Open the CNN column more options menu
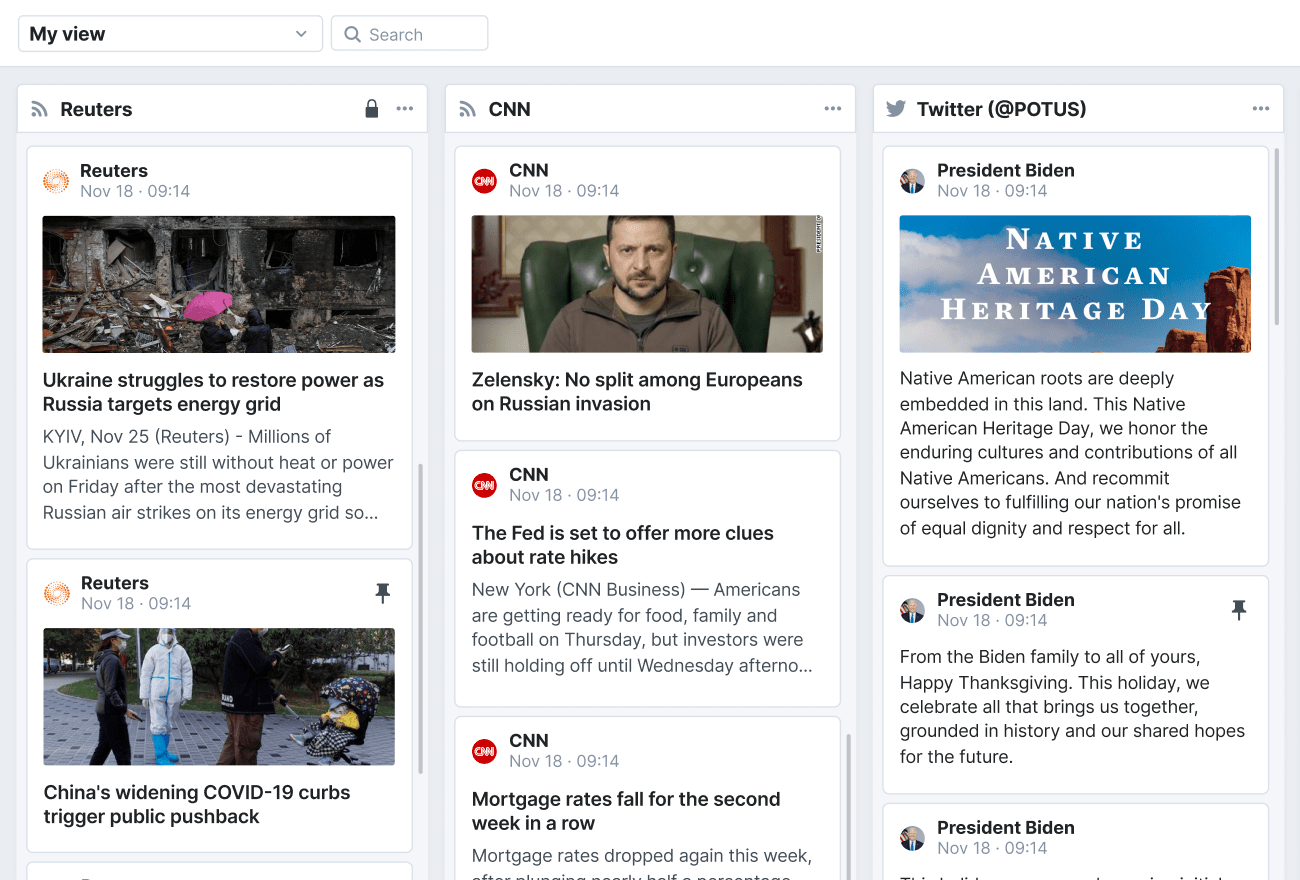 [x=833, y=109]
